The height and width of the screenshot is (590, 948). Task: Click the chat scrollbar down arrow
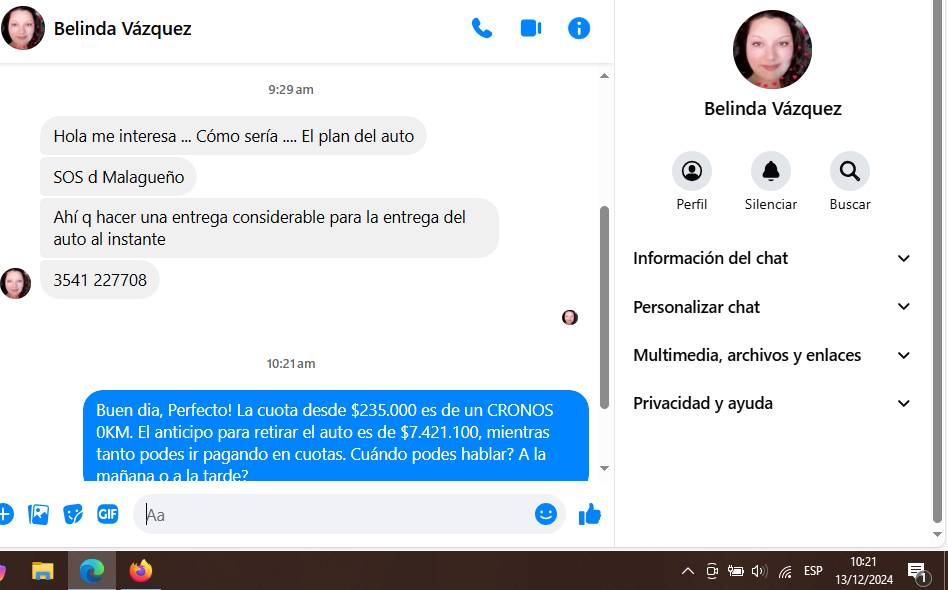point(604,468)
